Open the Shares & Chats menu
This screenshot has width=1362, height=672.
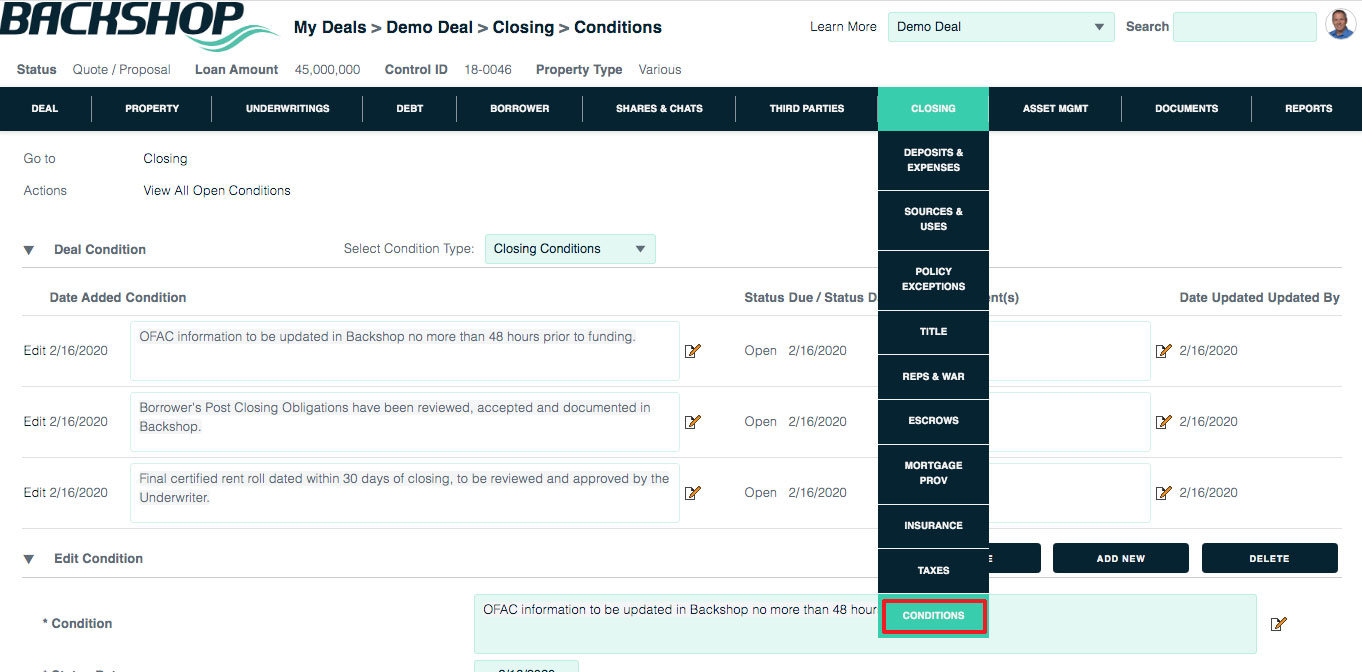pos(659,109)
